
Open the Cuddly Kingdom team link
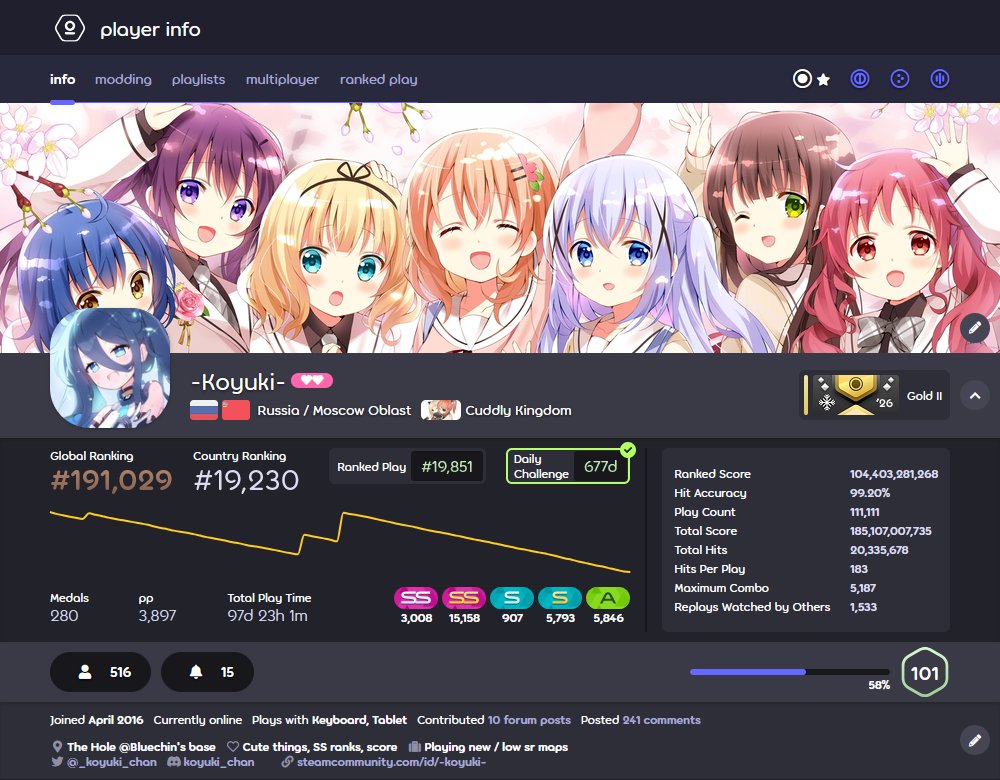pos(518,410)
